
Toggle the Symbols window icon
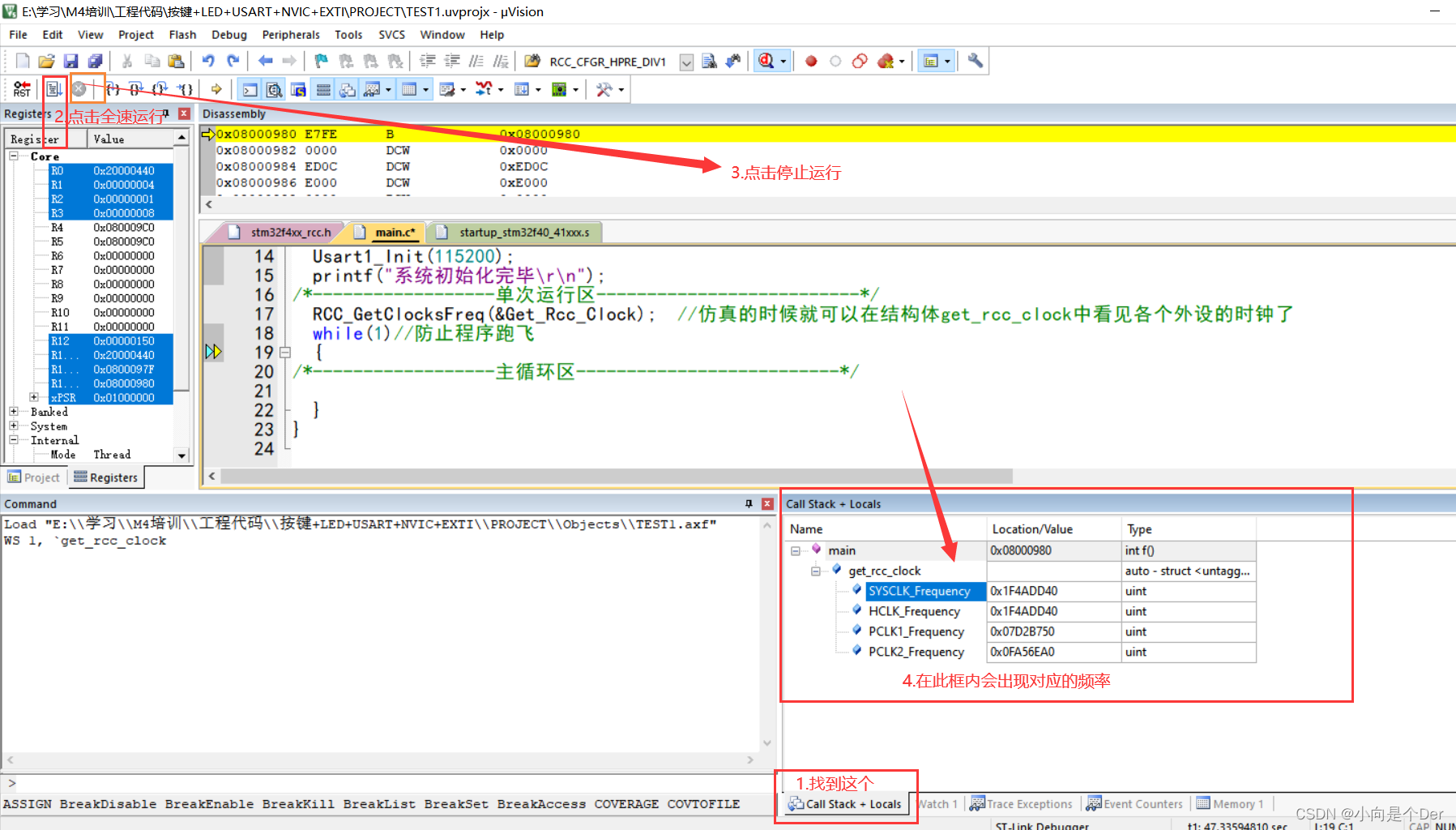tap(299, 89)
